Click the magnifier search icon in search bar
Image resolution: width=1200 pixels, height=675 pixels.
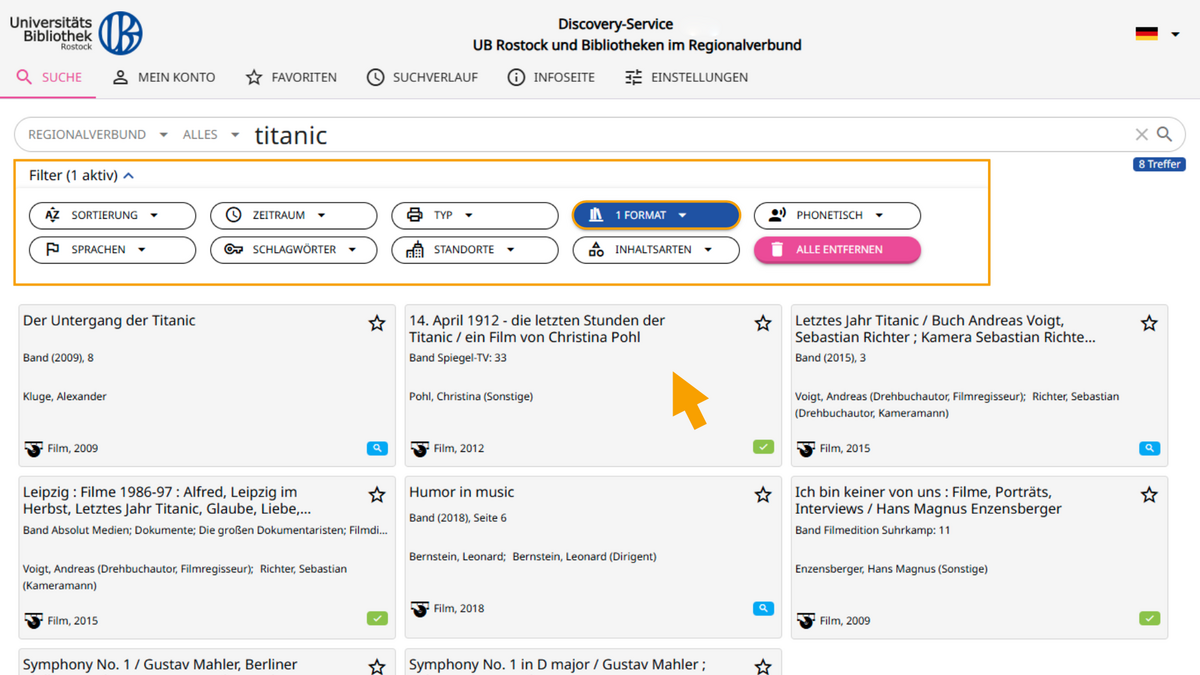(x=1164, y=134)
